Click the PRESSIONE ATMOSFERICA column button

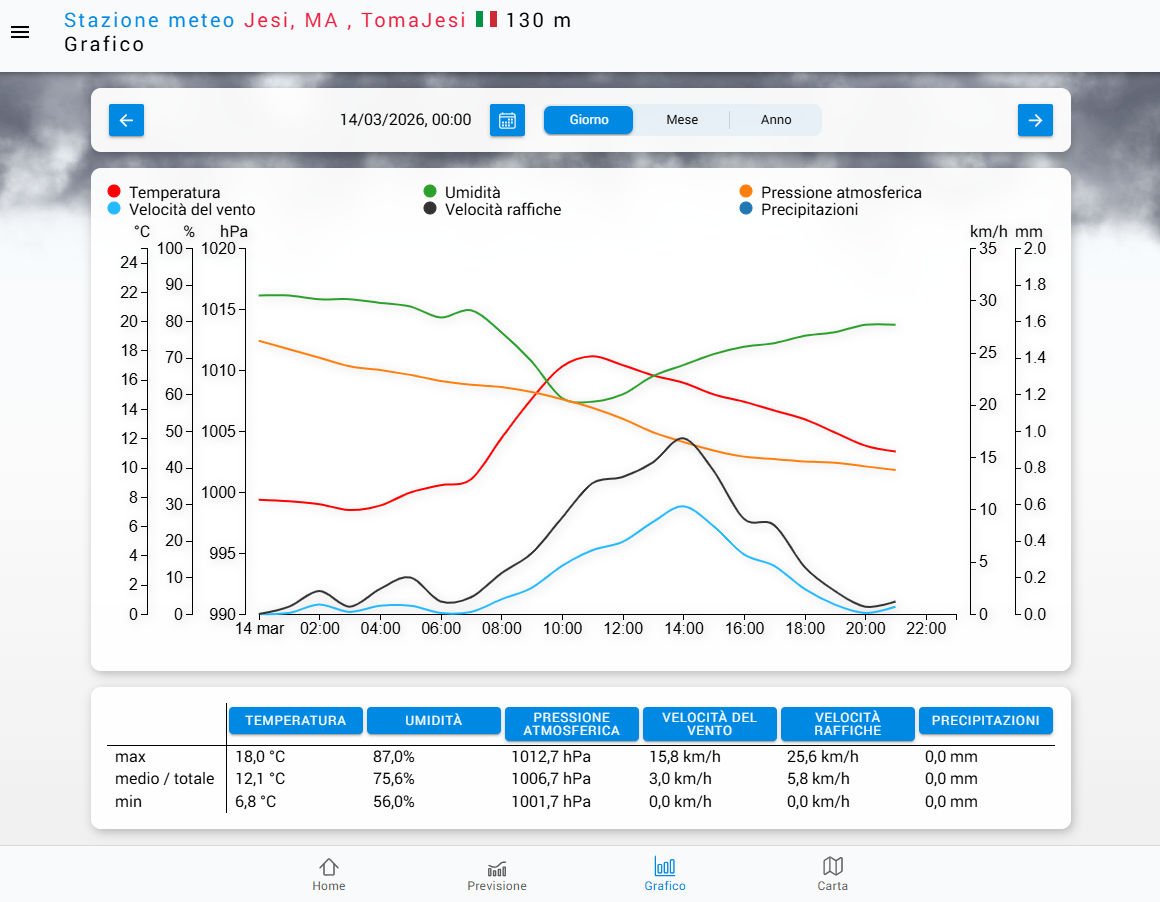point(572,724)
